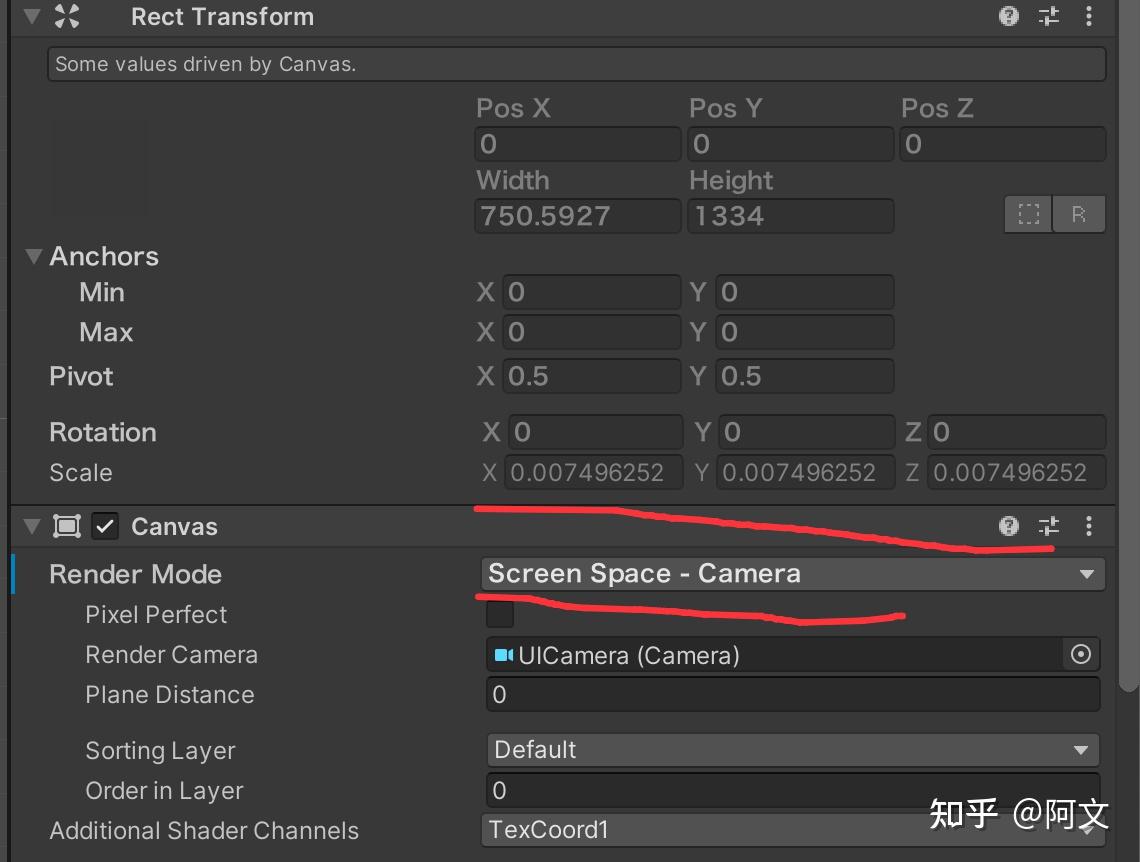Open the anchor presets widget square
The height and width of the screenshot is (862, 1140).
(100, 165)
